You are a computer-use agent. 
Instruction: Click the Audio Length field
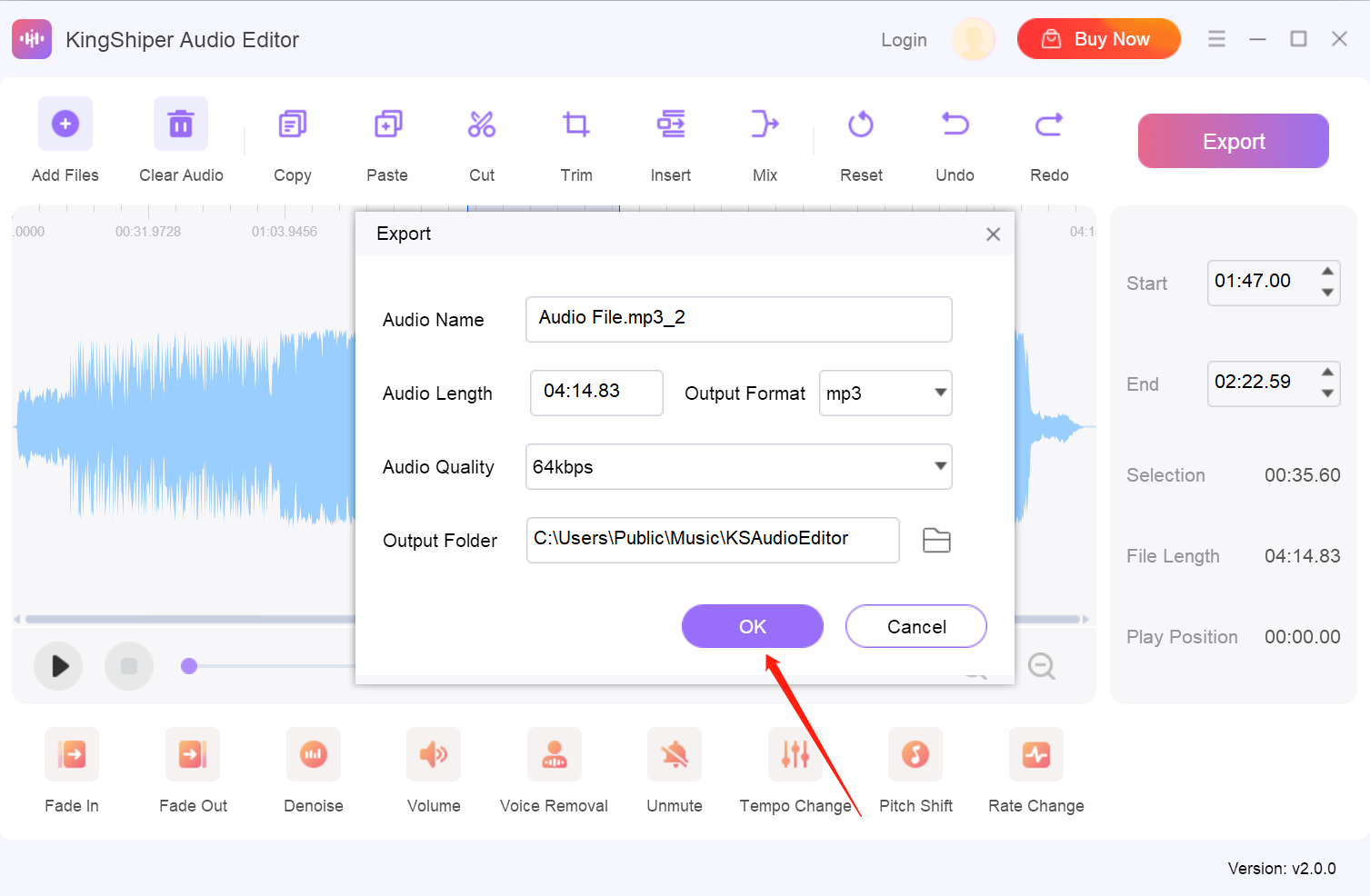coord(596,393)
